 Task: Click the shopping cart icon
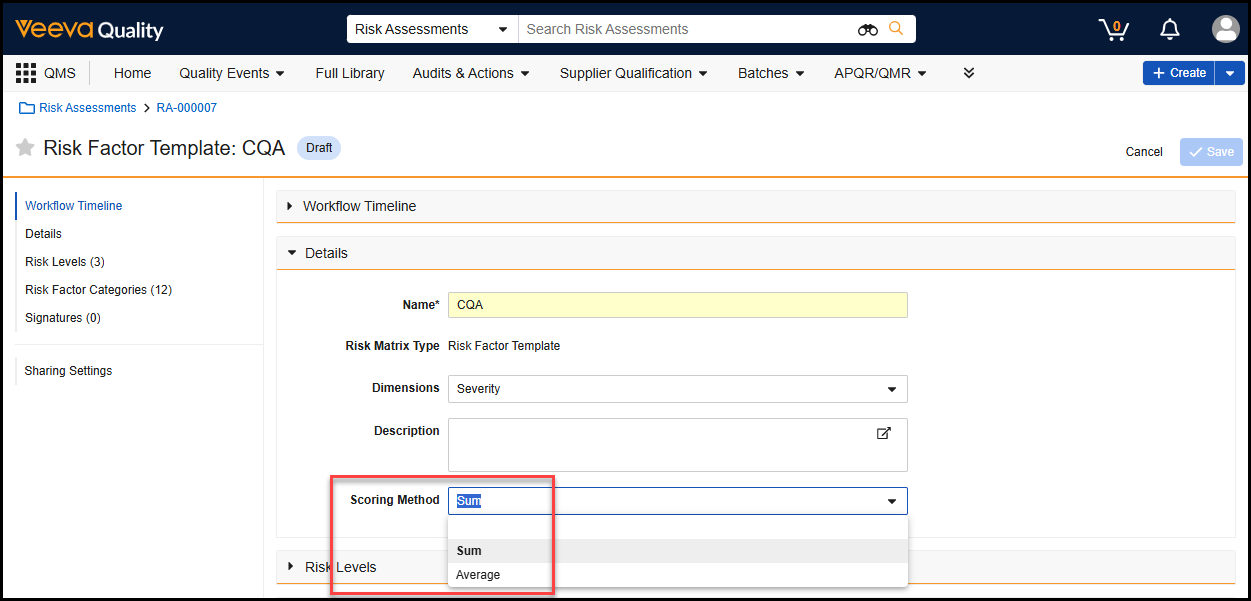click(x=1113, y=29)
